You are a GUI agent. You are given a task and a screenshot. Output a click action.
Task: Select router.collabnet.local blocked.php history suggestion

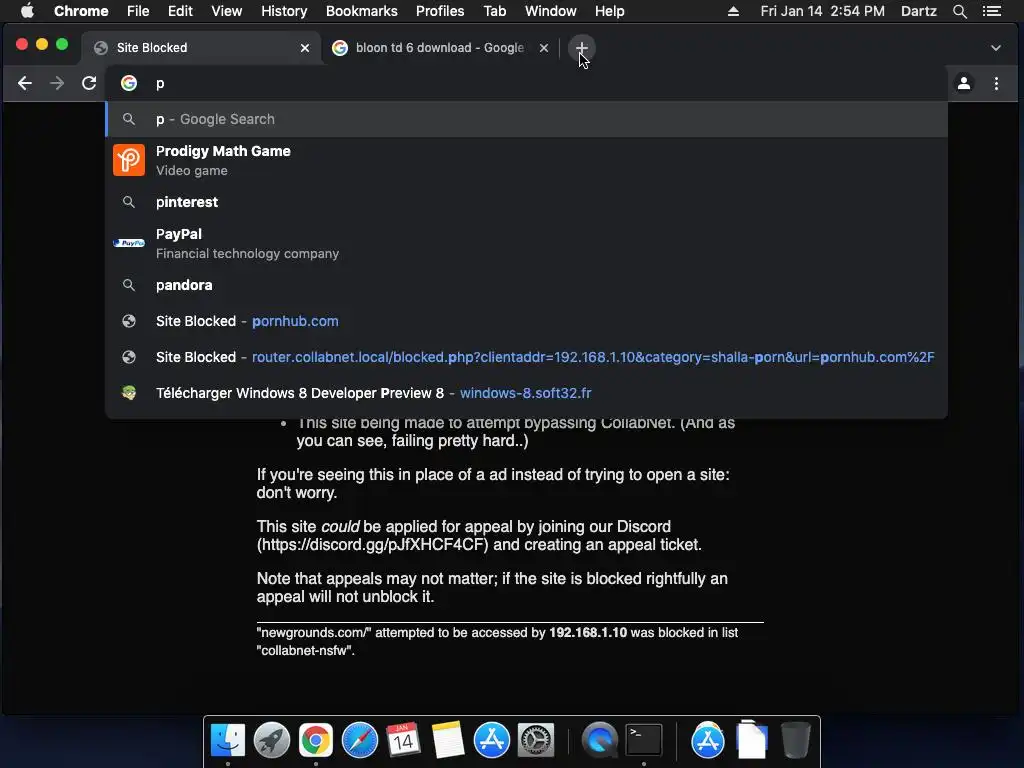526,357
